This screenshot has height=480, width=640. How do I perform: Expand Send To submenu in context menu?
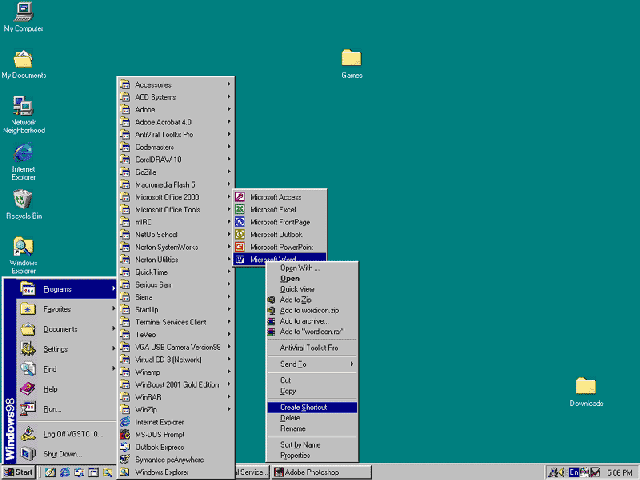click(x=312, y=364)
